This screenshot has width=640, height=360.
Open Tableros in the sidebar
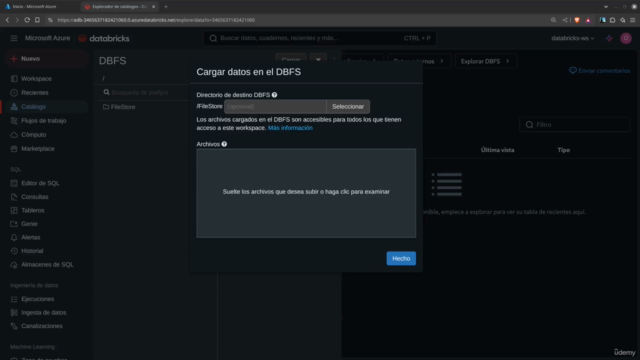point(33,210)
